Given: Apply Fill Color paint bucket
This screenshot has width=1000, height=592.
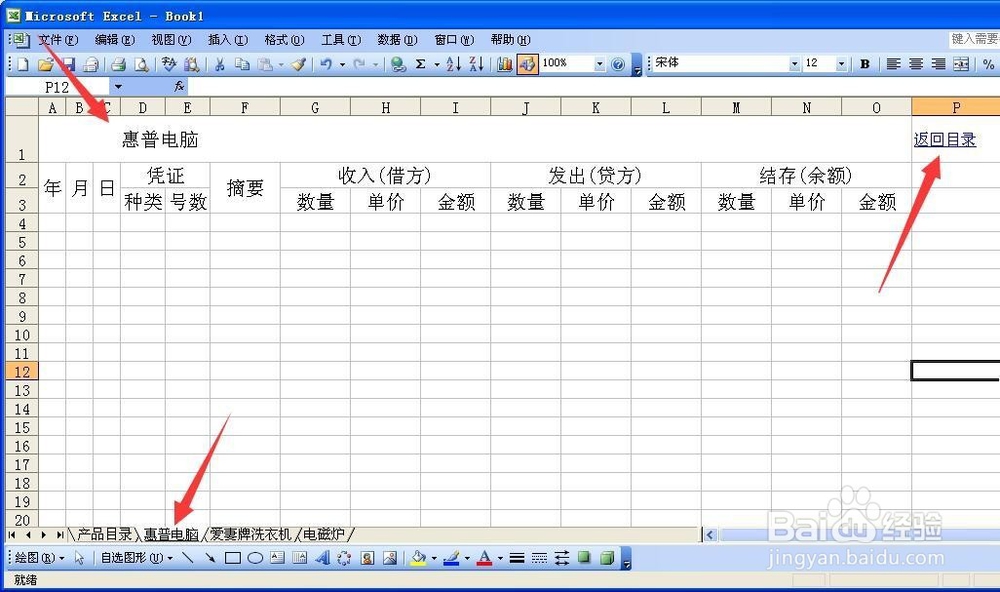Looking at the screenshot, I should (418, 558).
